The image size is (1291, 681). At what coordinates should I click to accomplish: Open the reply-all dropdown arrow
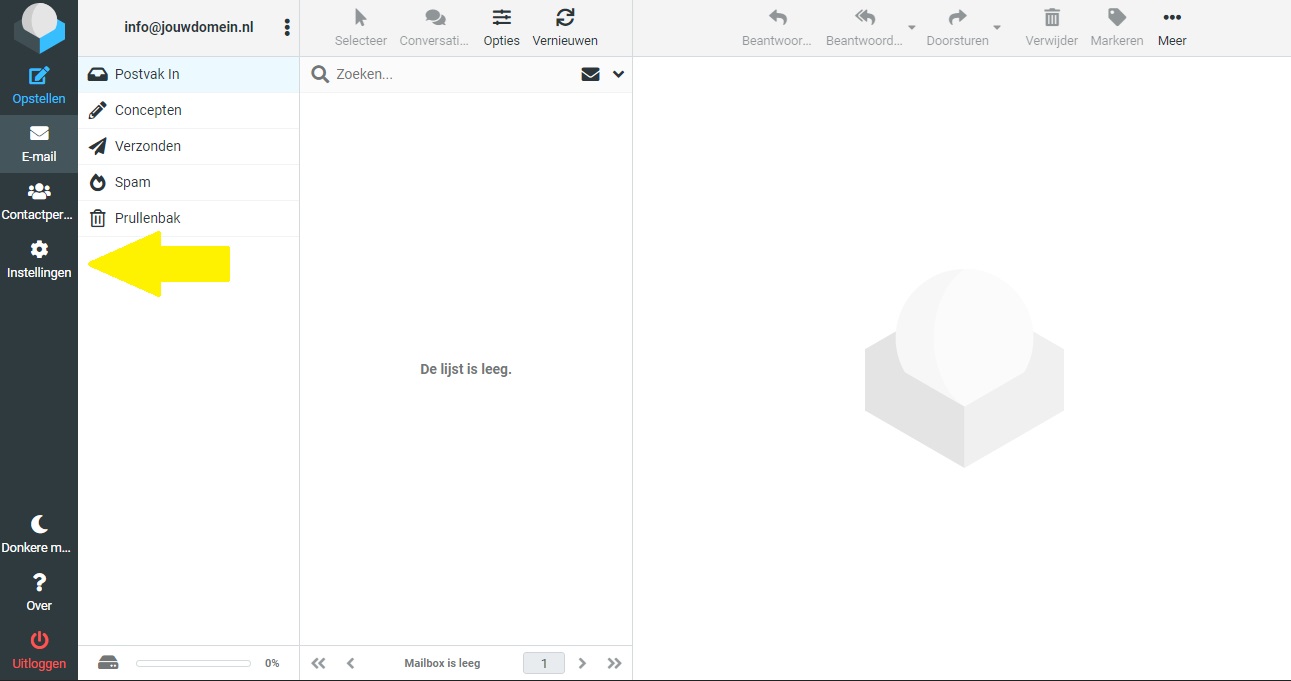(x=911, y=27)
